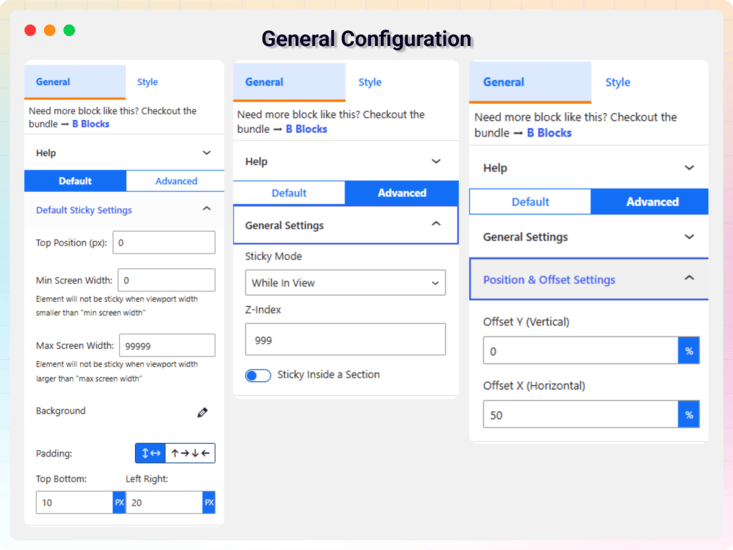Open the Style tab in the right panel
The height and width of the screenshot is (550, 733).
pyautogui.click(x=617, y=82)
